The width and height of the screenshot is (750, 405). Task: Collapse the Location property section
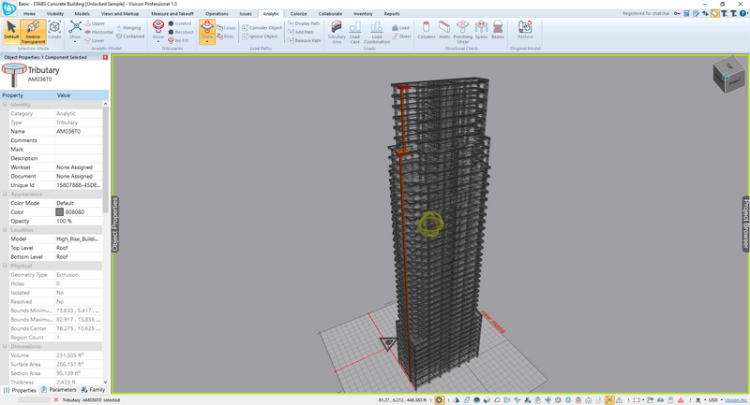tap(6, 231)
